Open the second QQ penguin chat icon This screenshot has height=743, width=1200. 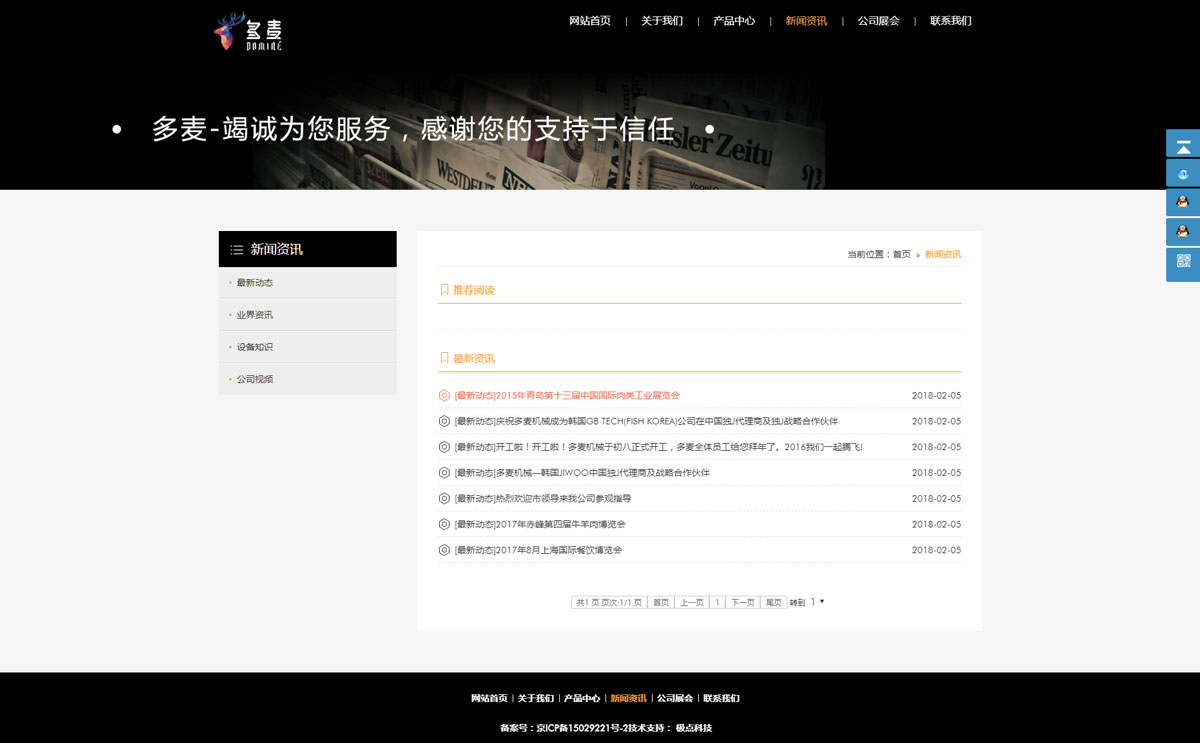(1183, 232)
